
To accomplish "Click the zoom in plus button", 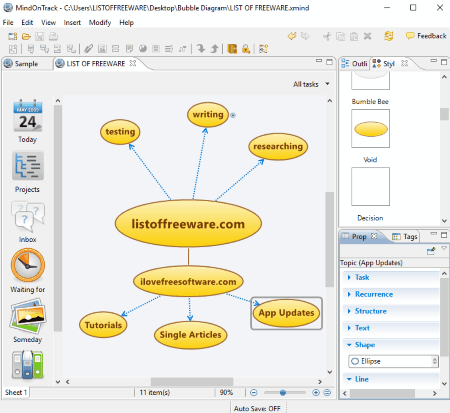I will [x=316, y=393].
